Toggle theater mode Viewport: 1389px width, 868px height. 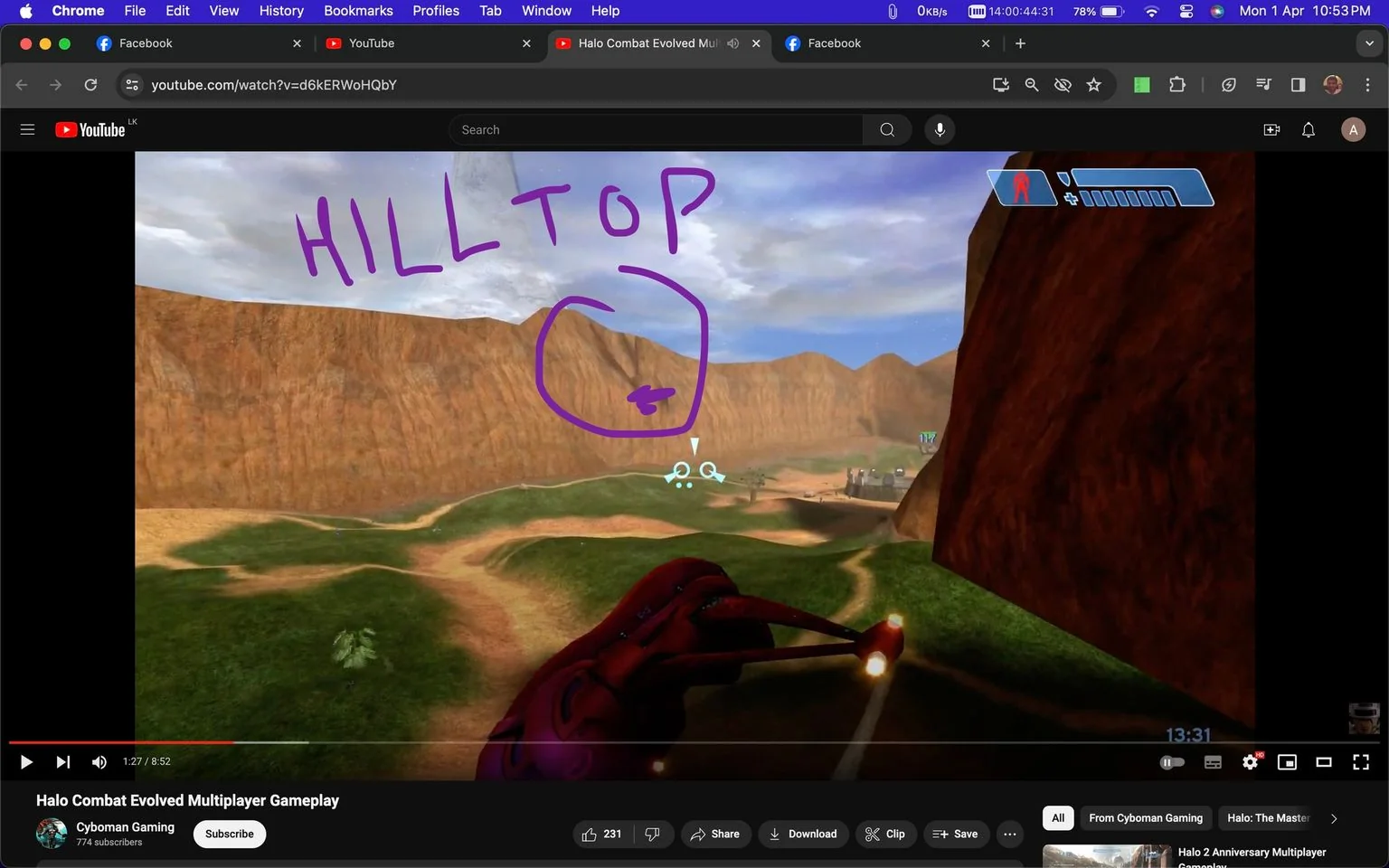click(1324, 762)
